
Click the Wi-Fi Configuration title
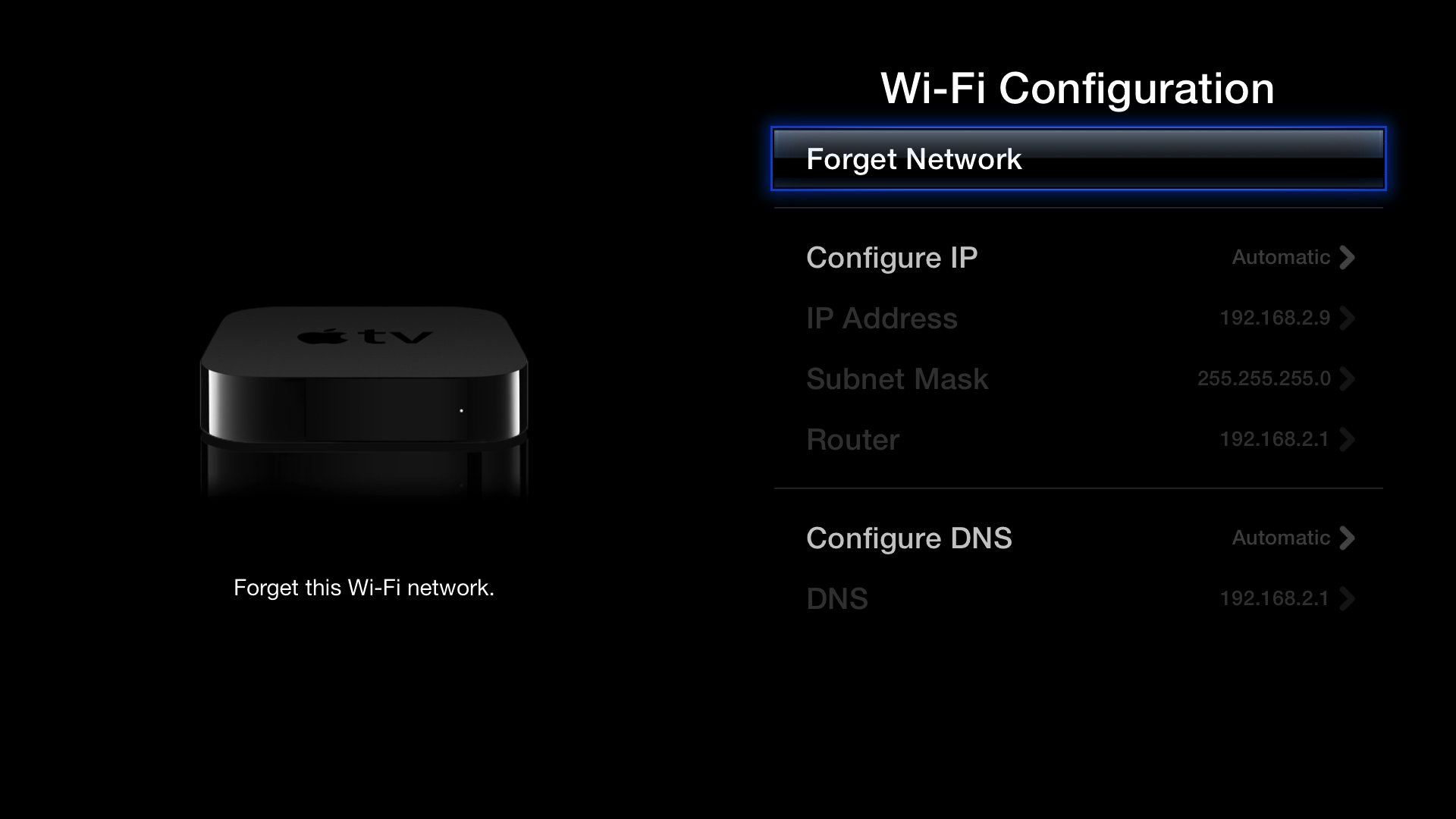coord(1078,89)
